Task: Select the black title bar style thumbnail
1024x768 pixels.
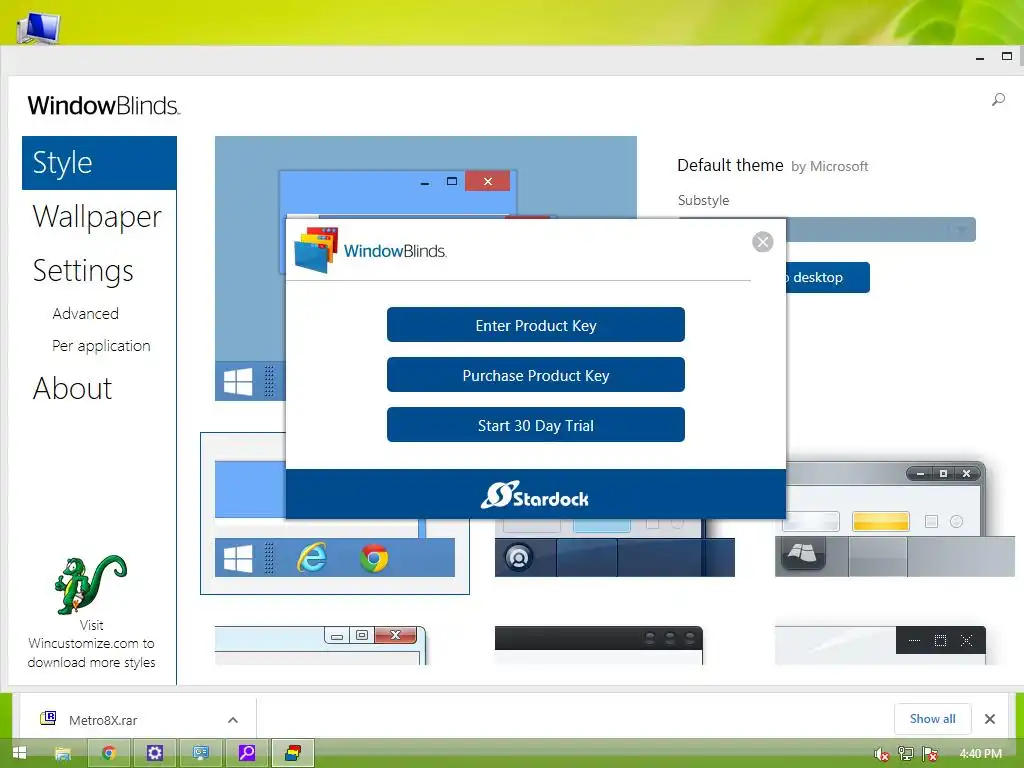Action: pyautogui.click(x=599, y=645)
